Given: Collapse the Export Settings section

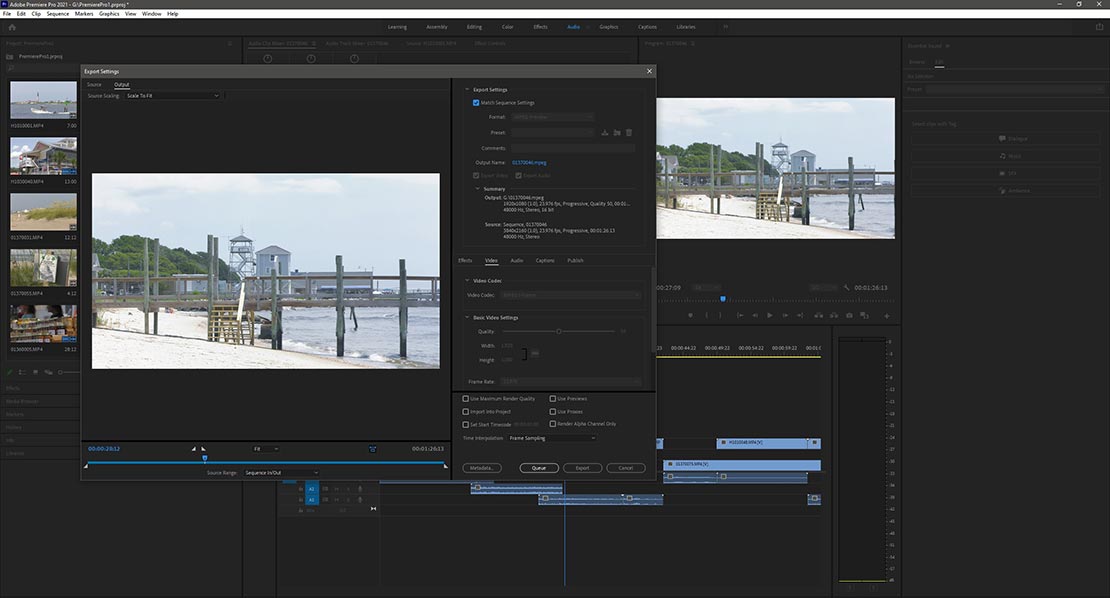Looking at the screenshot, I should click(x=467, y=90).
